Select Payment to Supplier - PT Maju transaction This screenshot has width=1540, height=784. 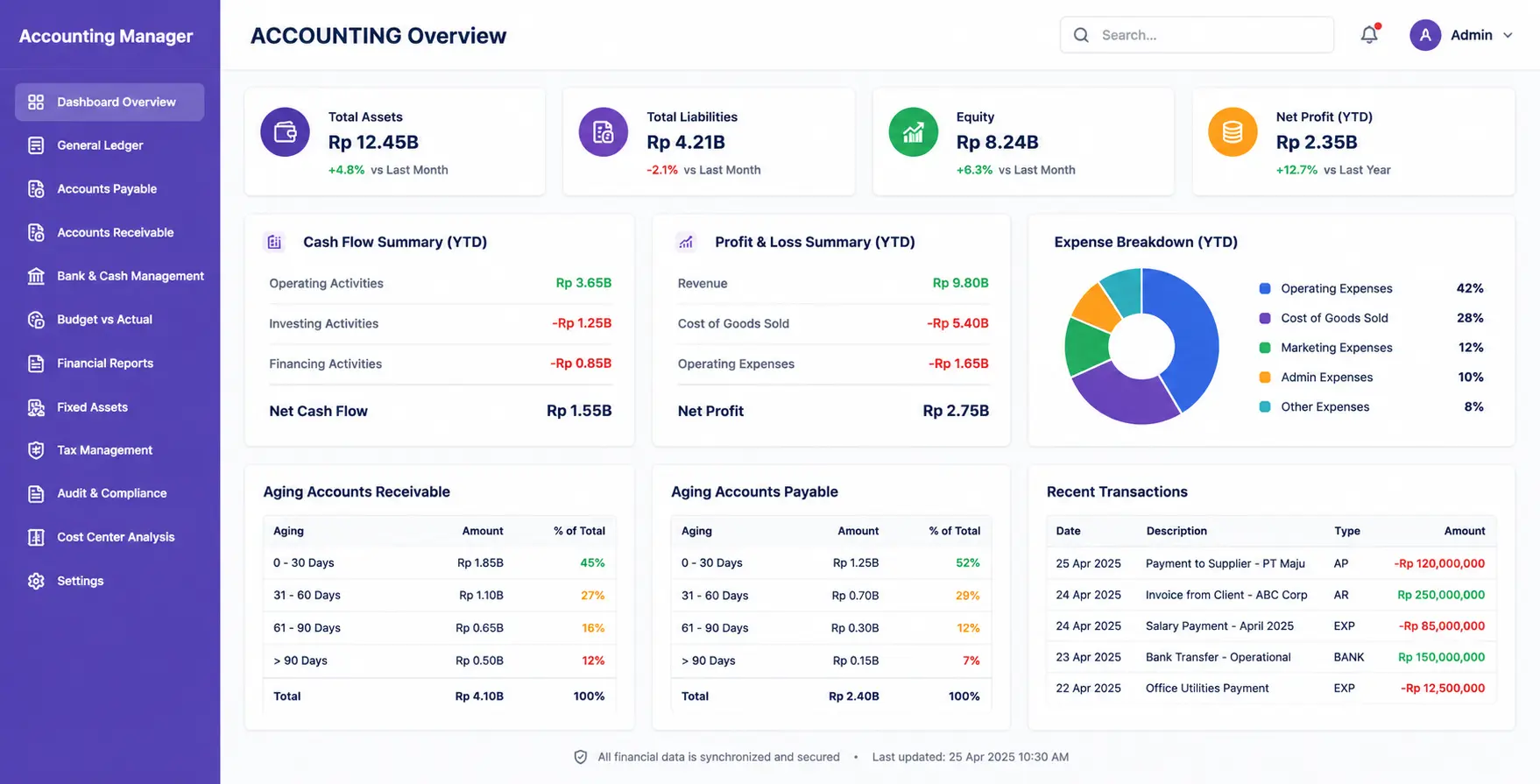pos(1271,563)
